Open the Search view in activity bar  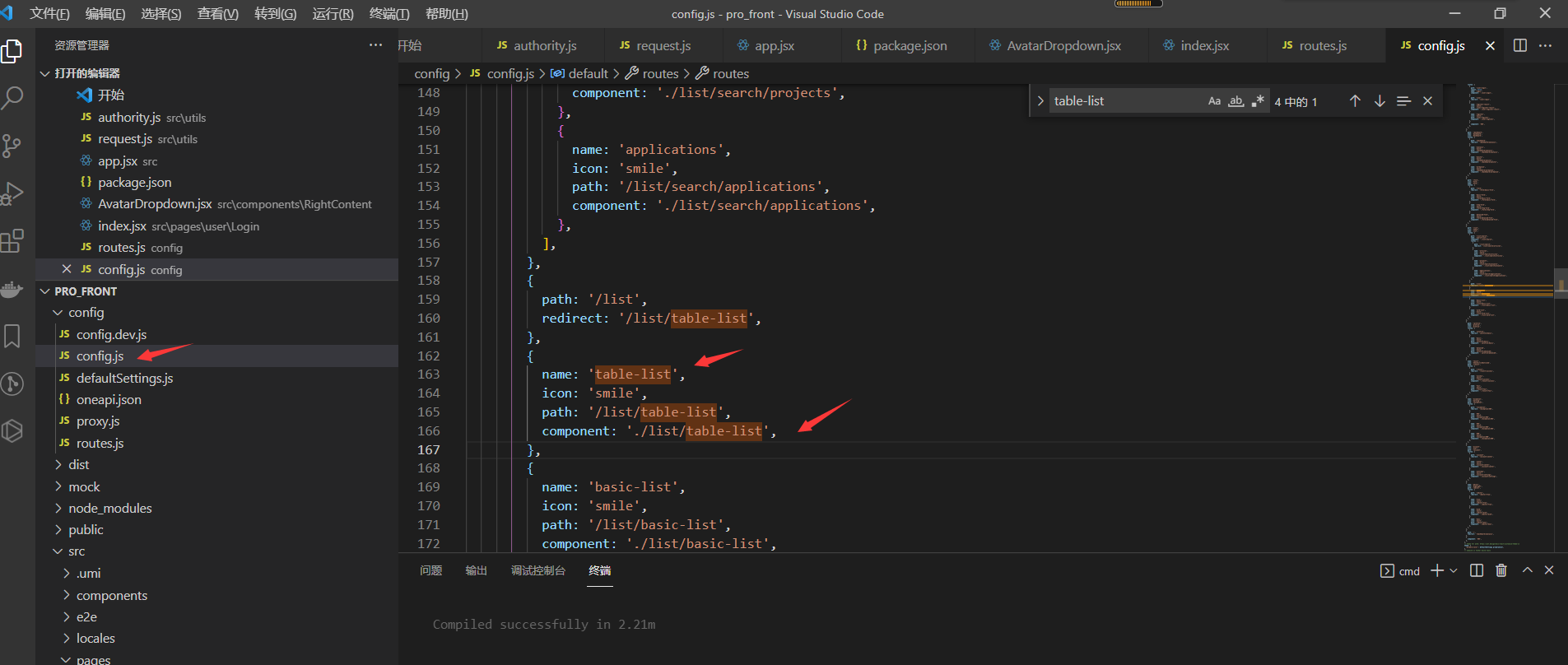12,98
